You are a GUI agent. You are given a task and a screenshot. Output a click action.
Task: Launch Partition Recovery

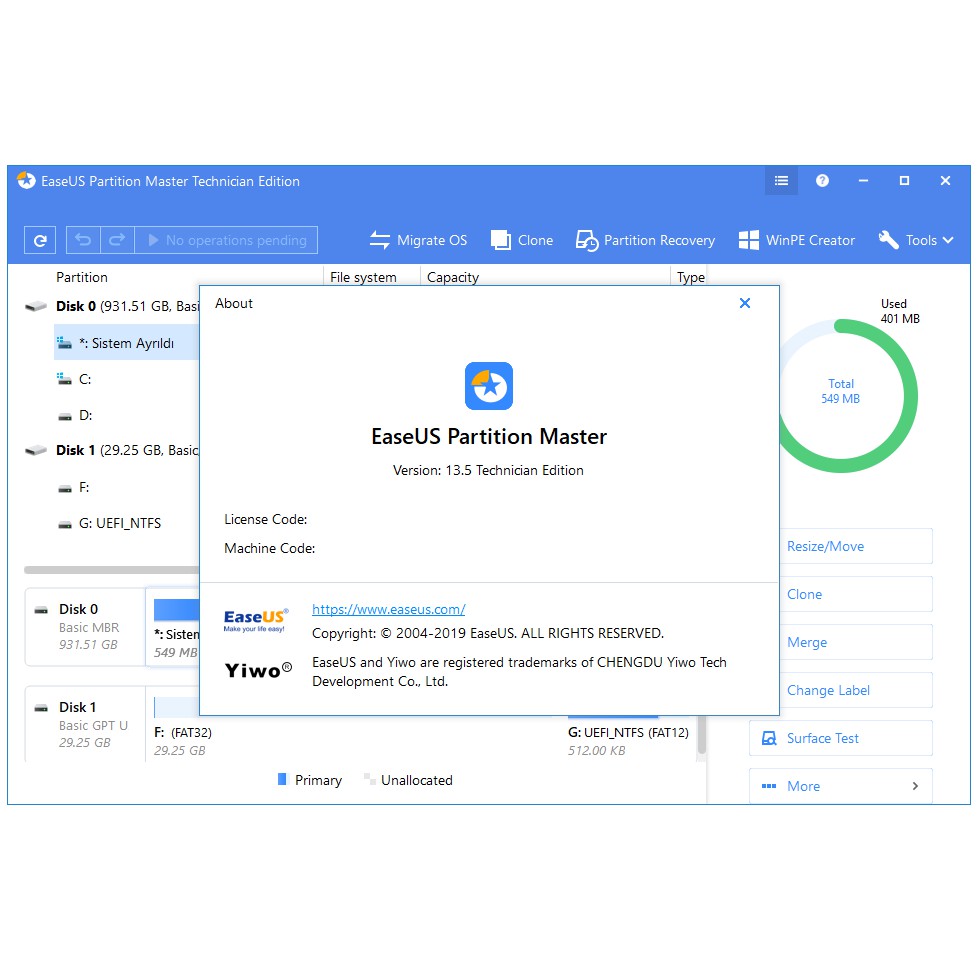pyautogui.click(x=645, y=240)
